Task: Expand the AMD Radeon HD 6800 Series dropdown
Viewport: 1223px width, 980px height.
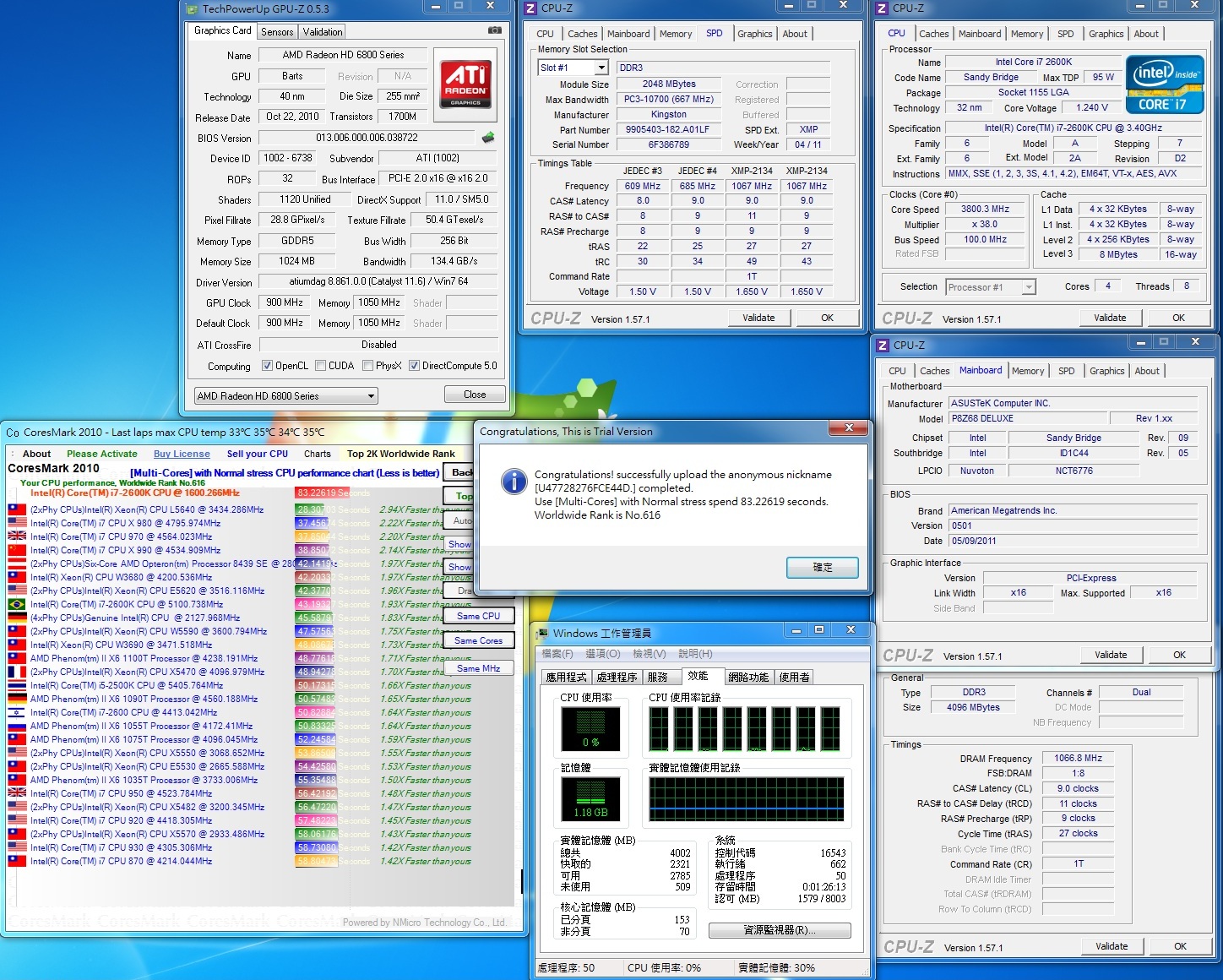Action: coord(370,396)
